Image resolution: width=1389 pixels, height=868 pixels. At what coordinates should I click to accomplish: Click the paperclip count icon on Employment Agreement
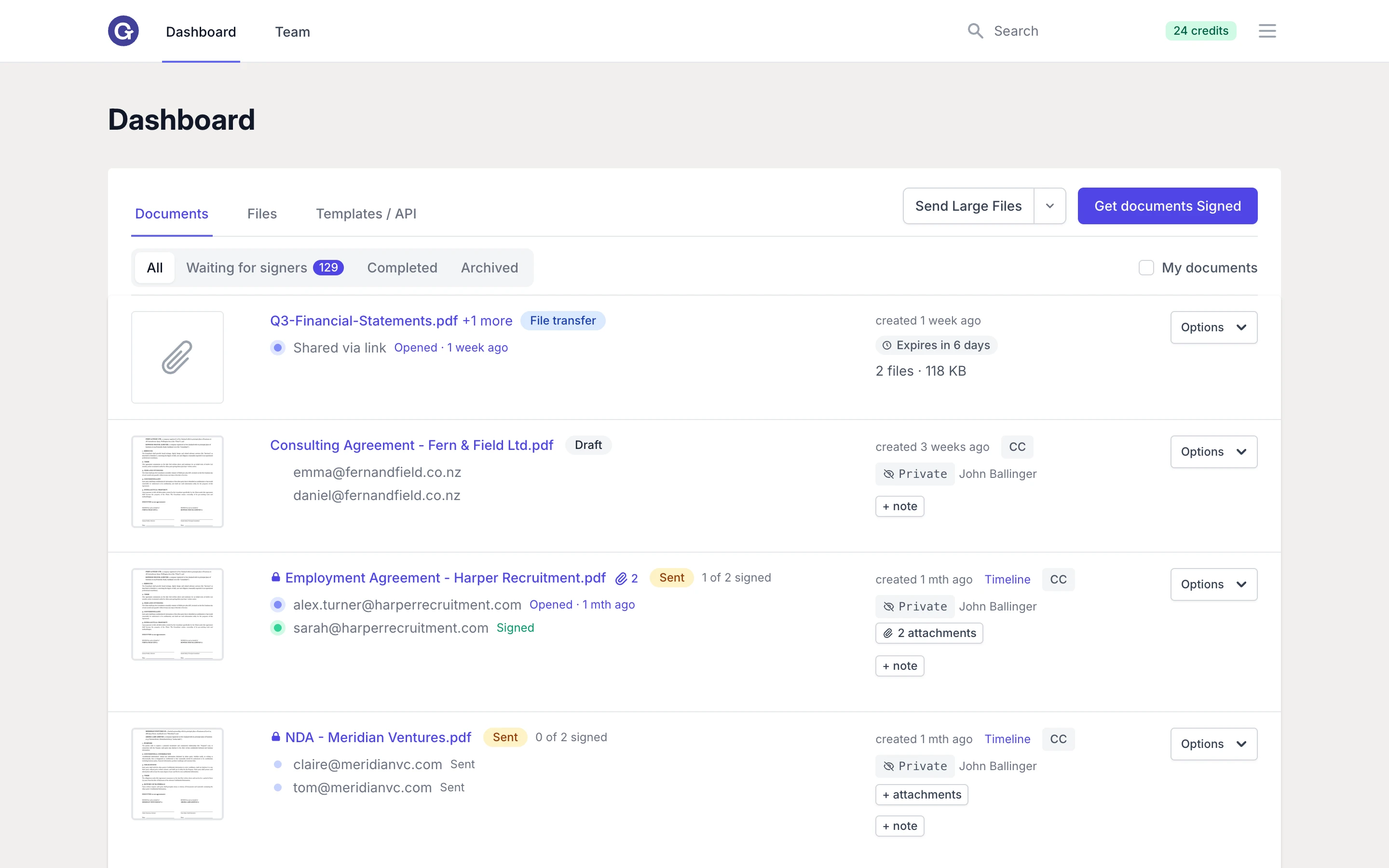click(x=621, y=579)
